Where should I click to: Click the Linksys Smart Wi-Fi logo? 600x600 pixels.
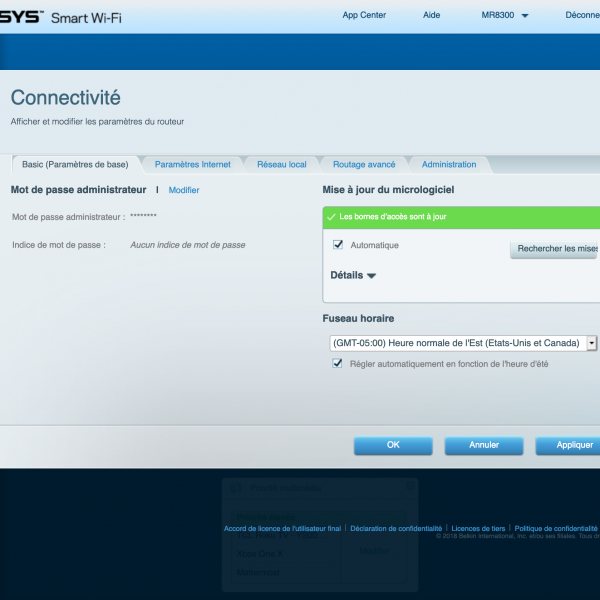tap(60, 17)
